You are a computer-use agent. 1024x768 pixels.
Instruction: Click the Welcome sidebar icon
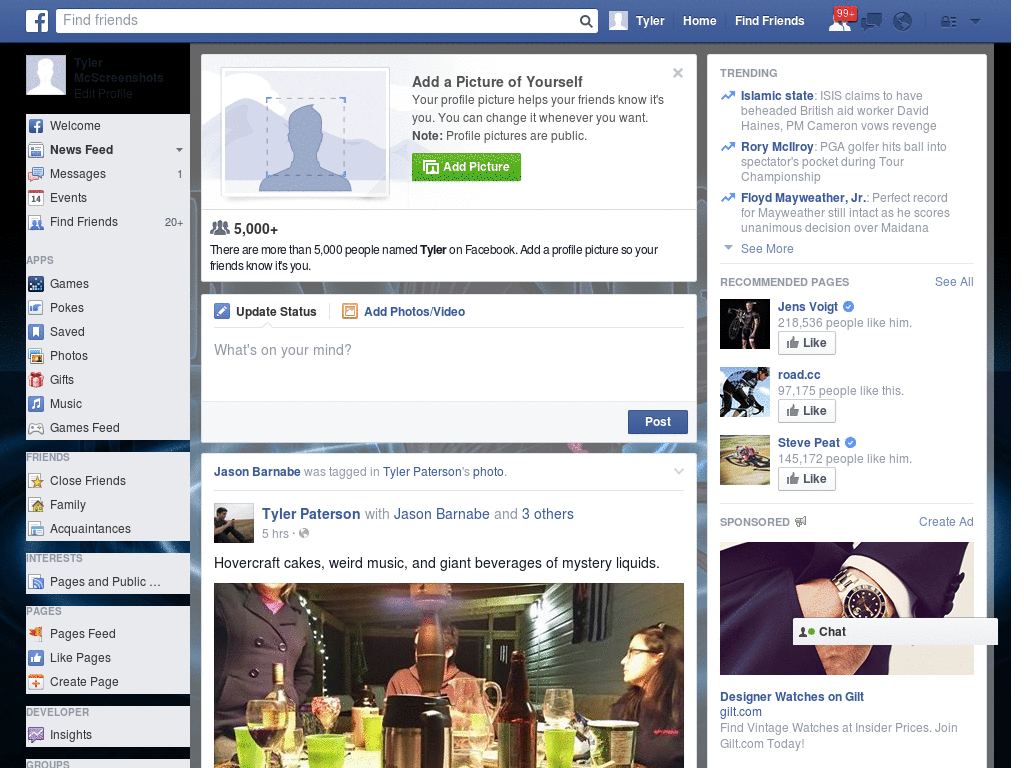click(36, 126)
